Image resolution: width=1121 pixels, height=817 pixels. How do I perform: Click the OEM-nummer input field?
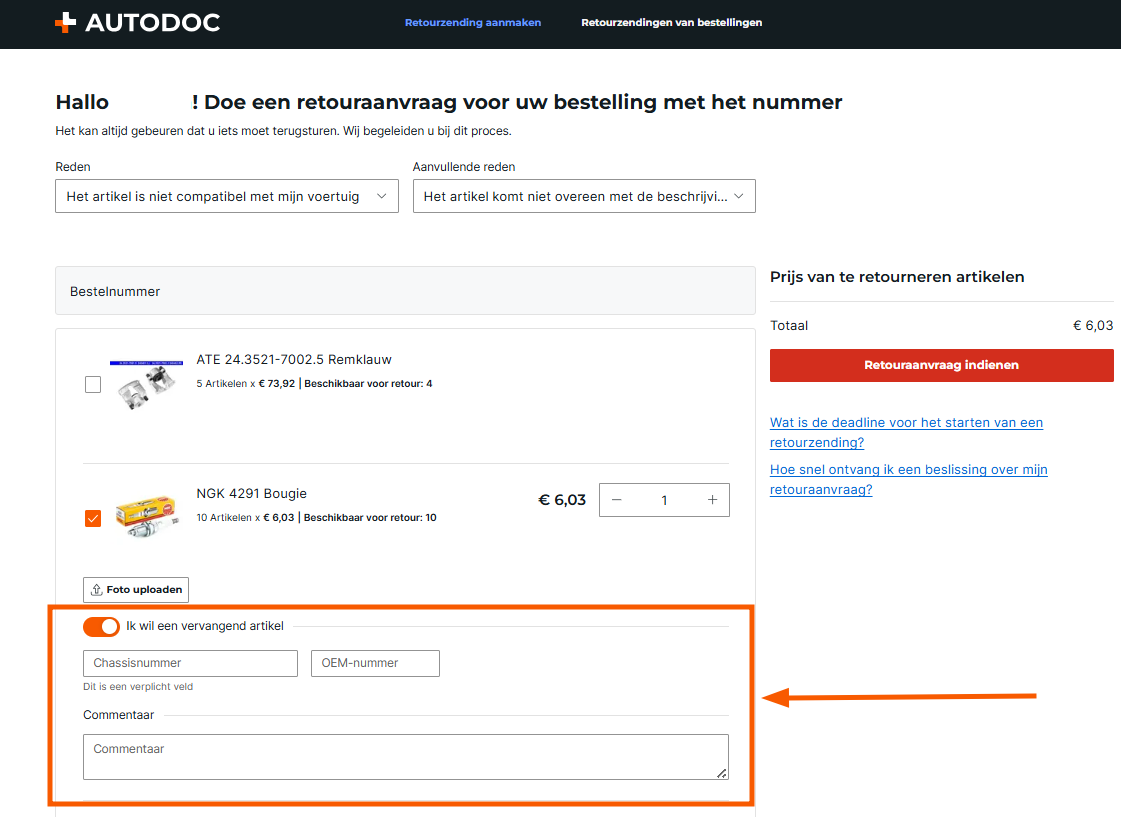pyautogui.click(x=375, y=663)
